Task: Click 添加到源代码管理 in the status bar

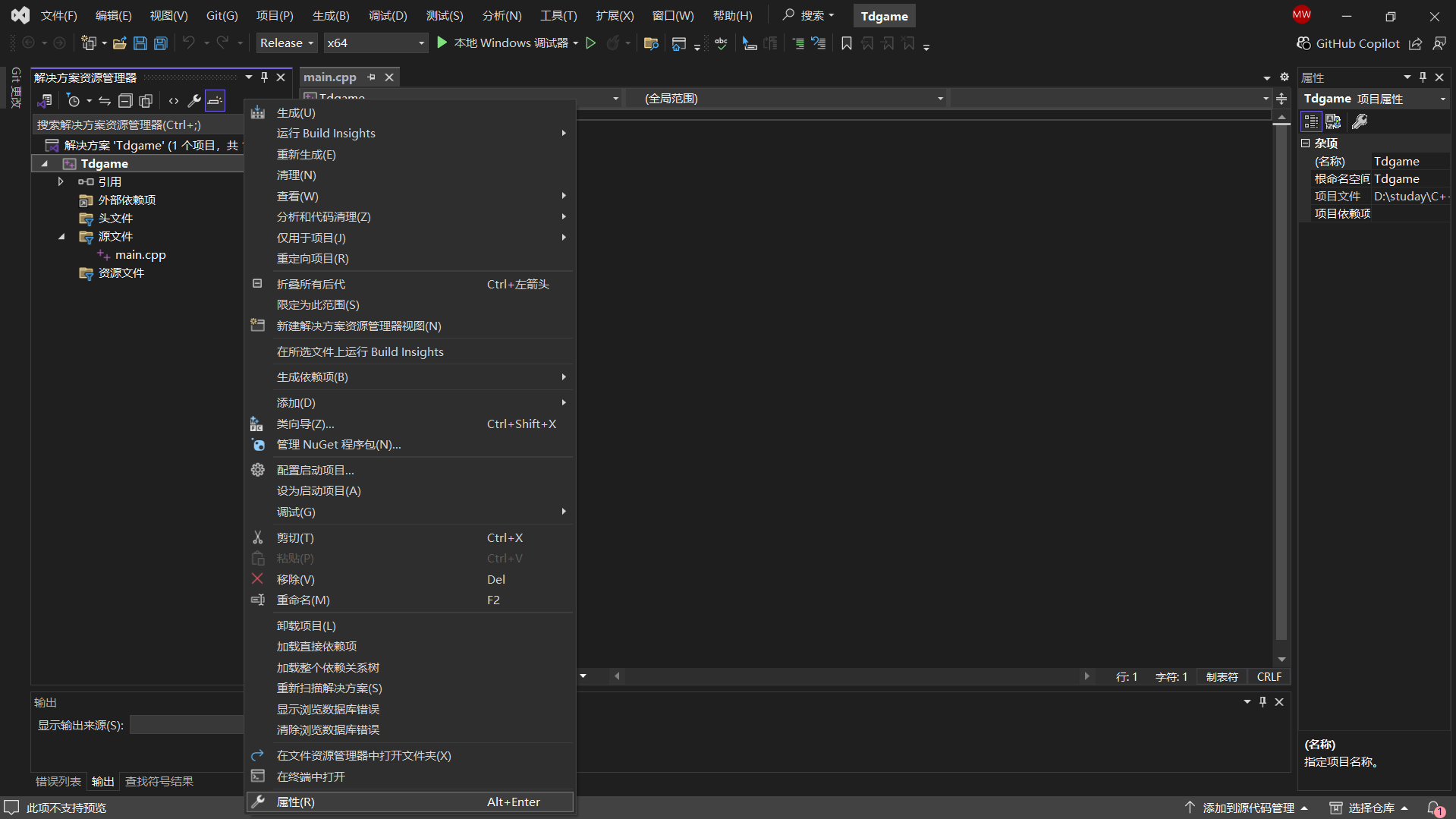Action: tap(1248, 808)
